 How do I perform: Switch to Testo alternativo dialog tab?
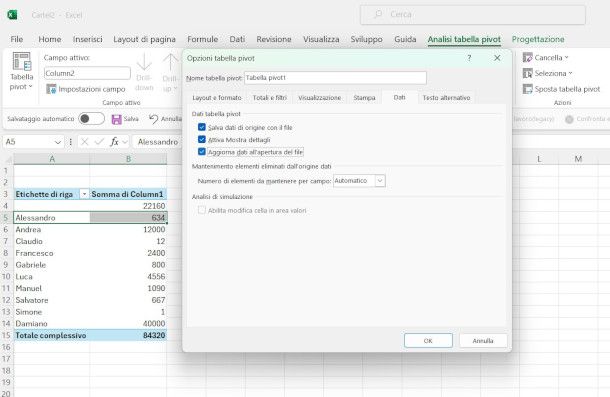point(446,98)
